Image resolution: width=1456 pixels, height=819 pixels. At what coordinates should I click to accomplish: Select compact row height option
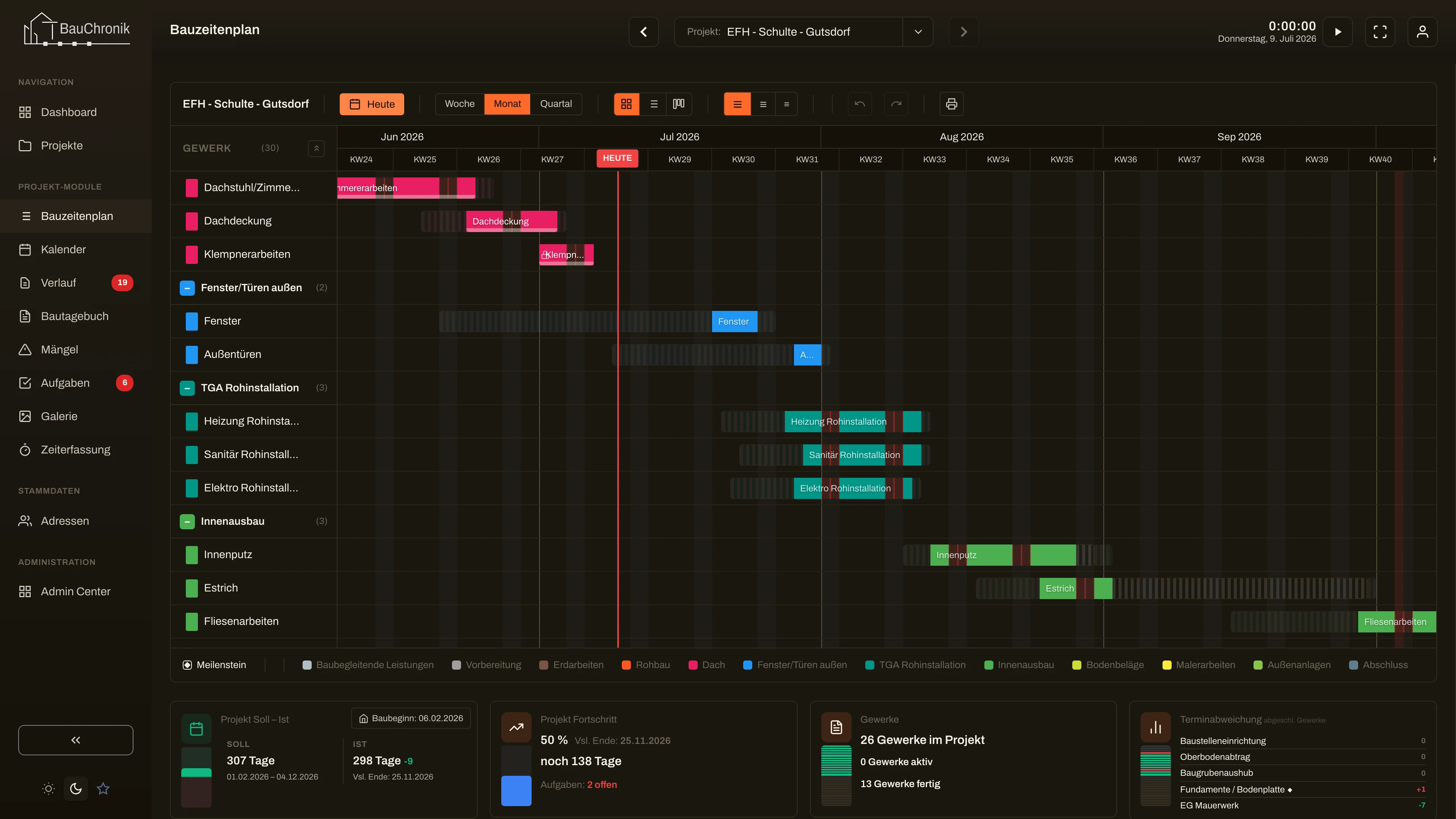click(786, 104)
